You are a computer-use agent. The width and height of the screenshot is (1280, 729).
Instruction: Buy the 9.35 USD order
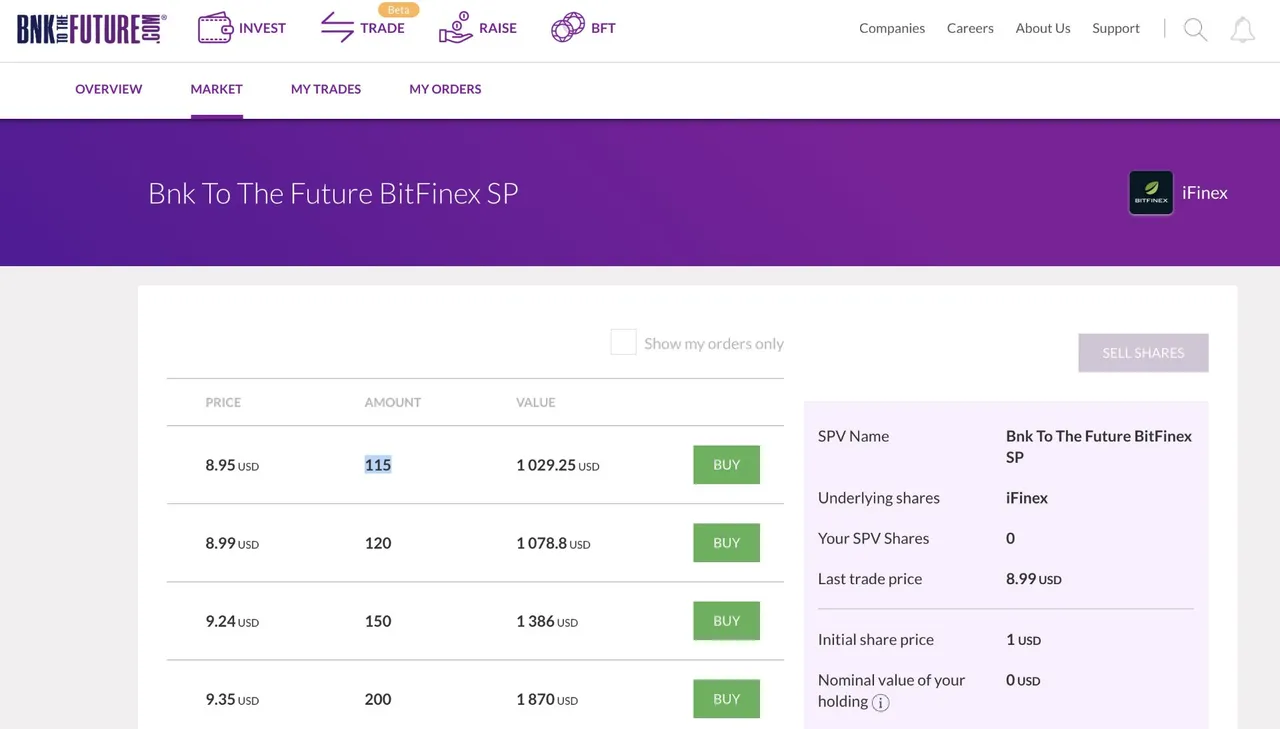click(x=726, y=699)
